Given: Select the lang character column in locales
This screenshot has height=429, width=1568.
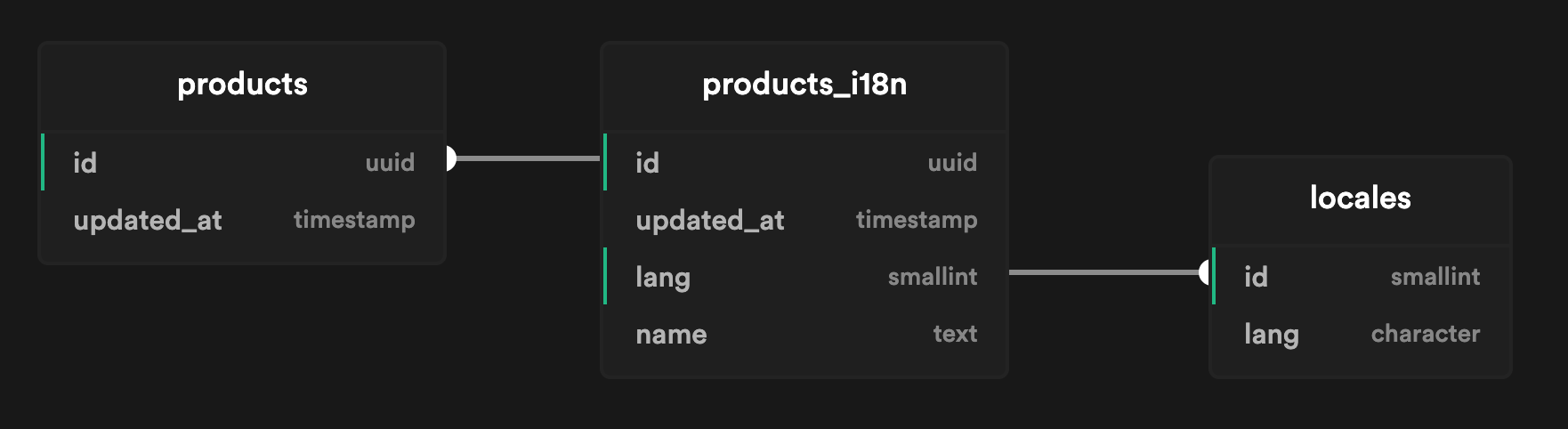Looking at the screenshot, I should [x=1361, y=333].
